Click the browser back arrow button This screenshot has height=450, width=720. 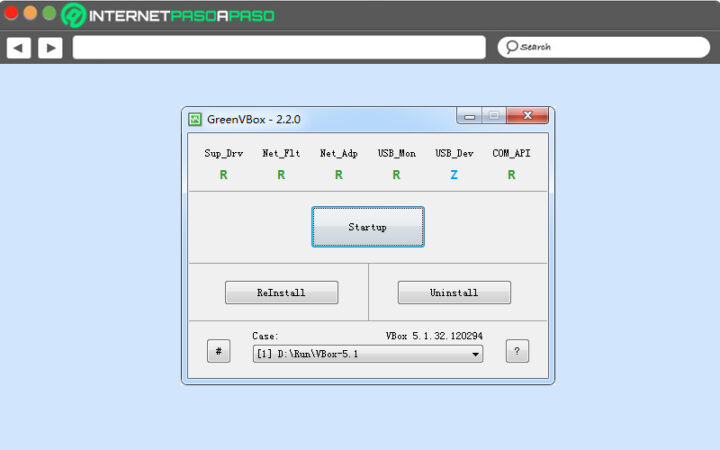click(19, 47)
